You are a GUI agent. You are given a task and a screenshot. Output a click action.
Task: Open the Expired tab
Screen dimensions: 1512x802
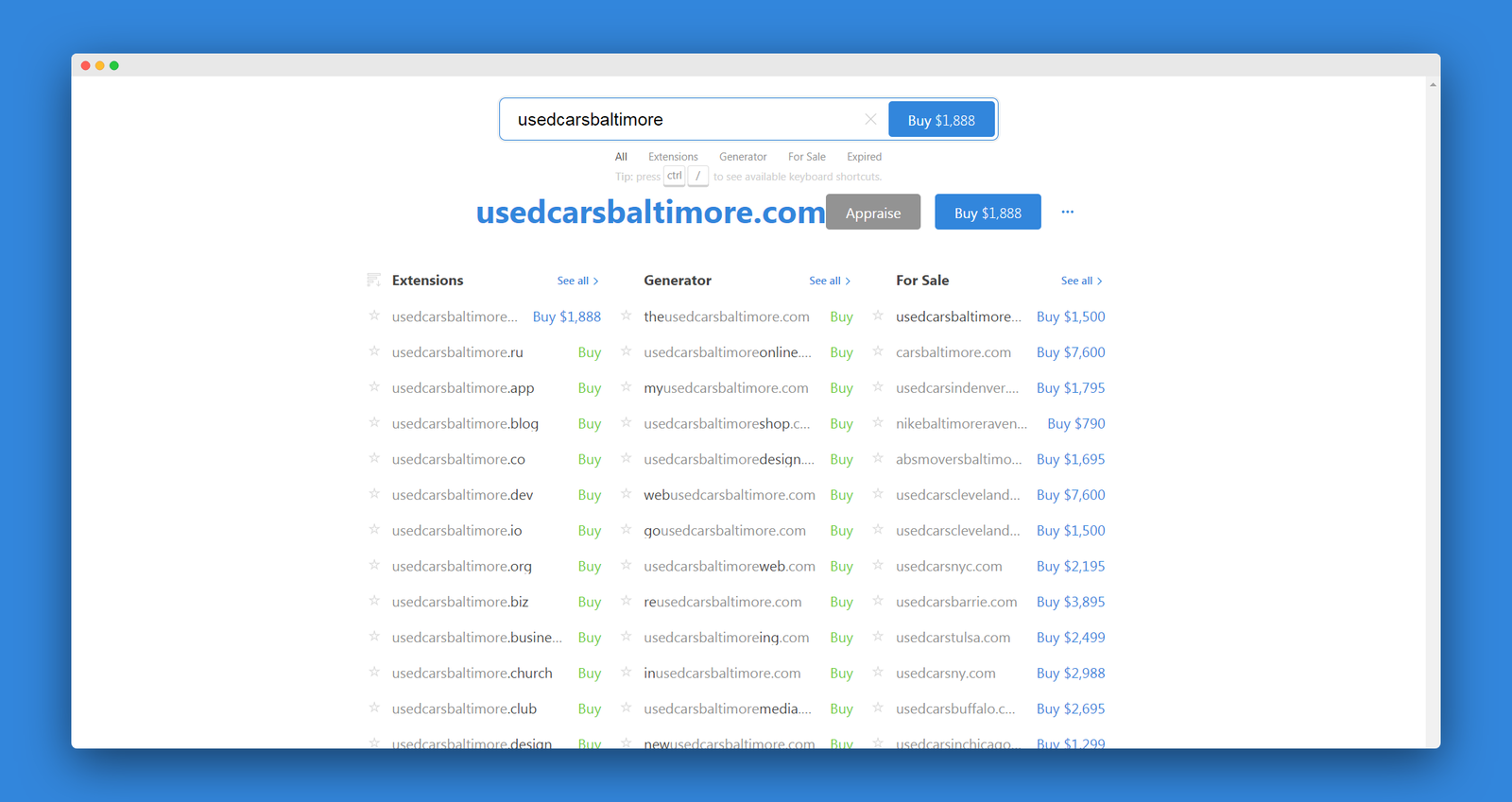864,157
